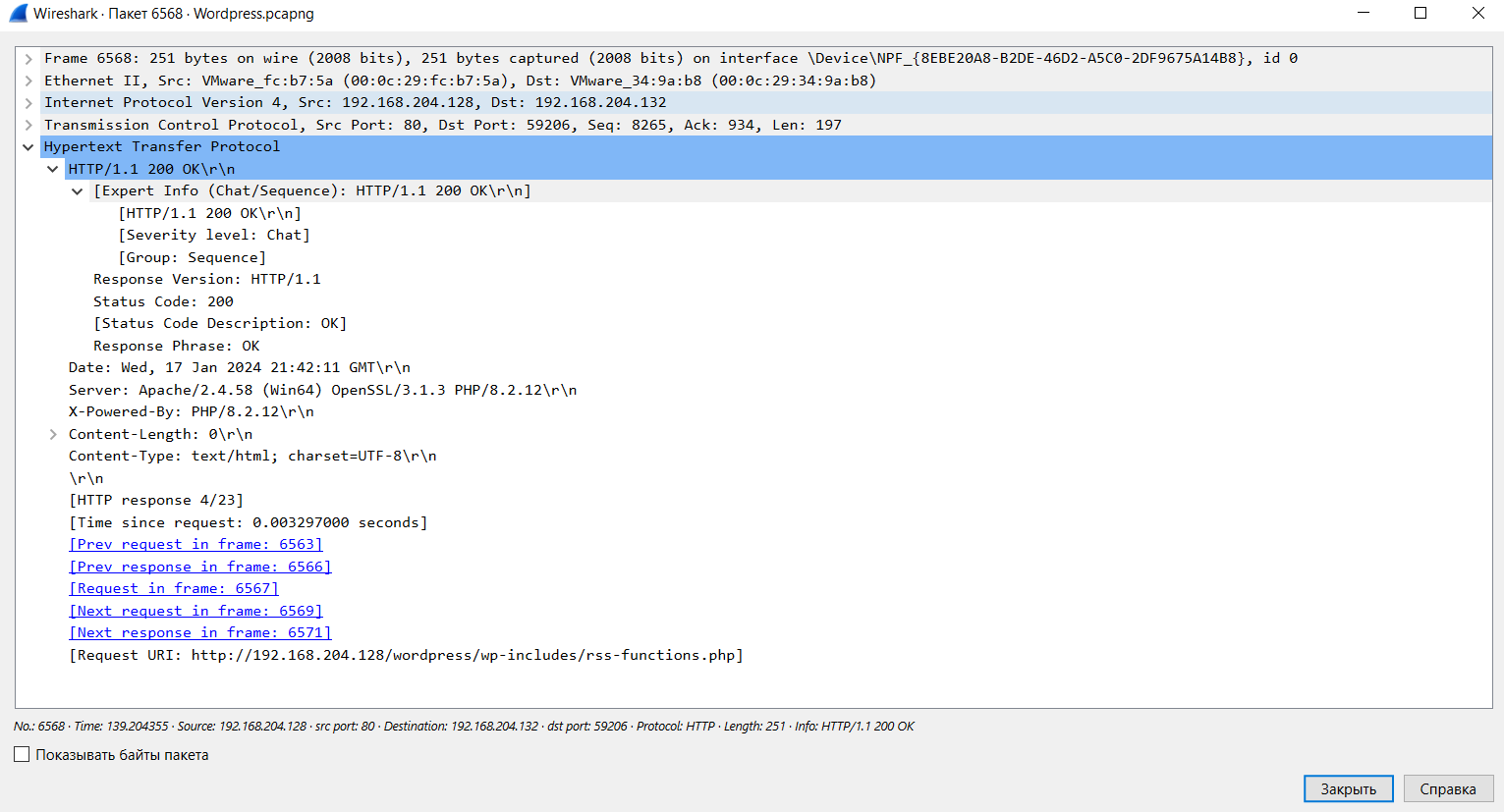1504x812 pixels.
Task: Click the Справка help button
Action: (x=1448, y=788)
